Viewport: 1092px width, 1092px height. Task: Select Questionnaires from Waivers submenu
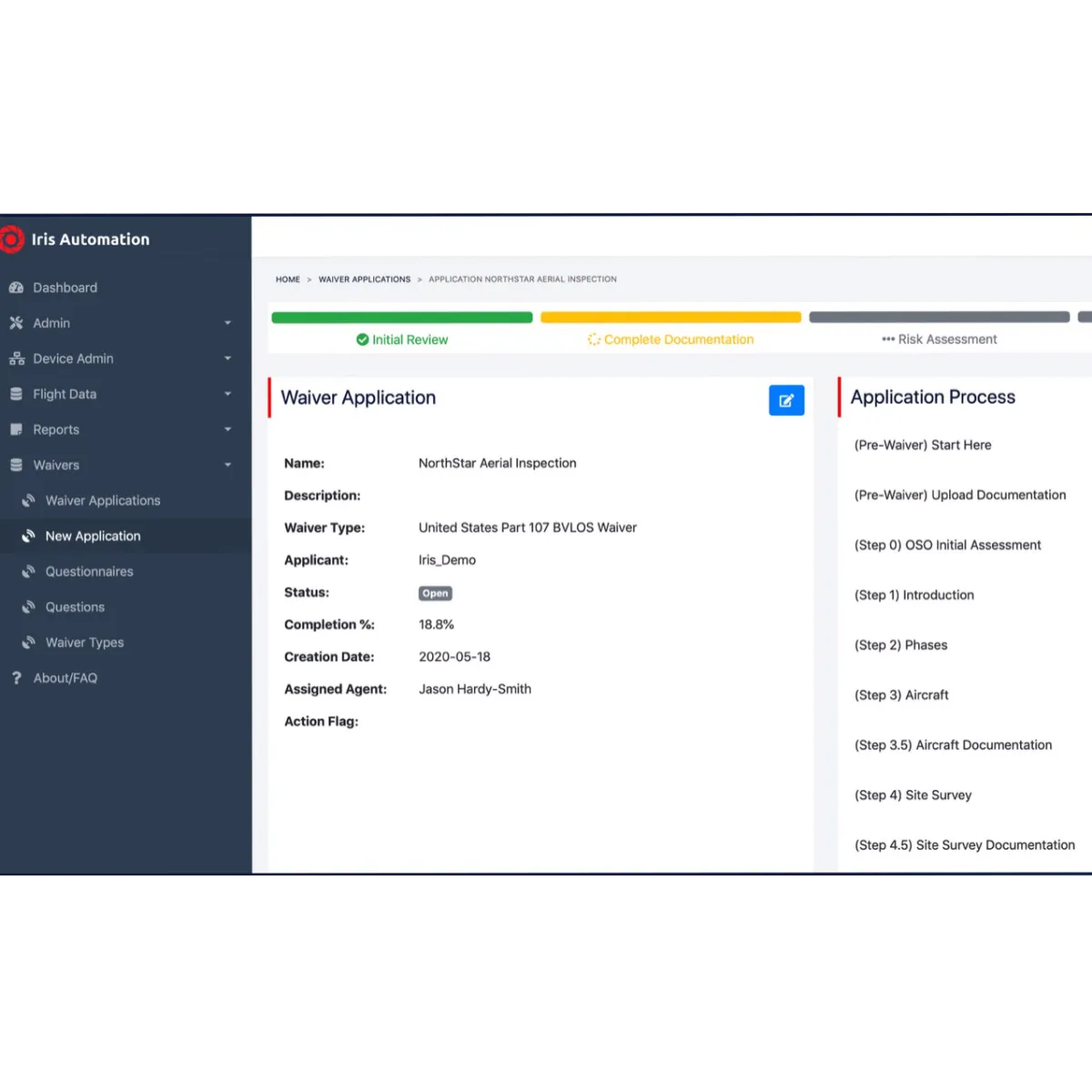pos(89,571)
